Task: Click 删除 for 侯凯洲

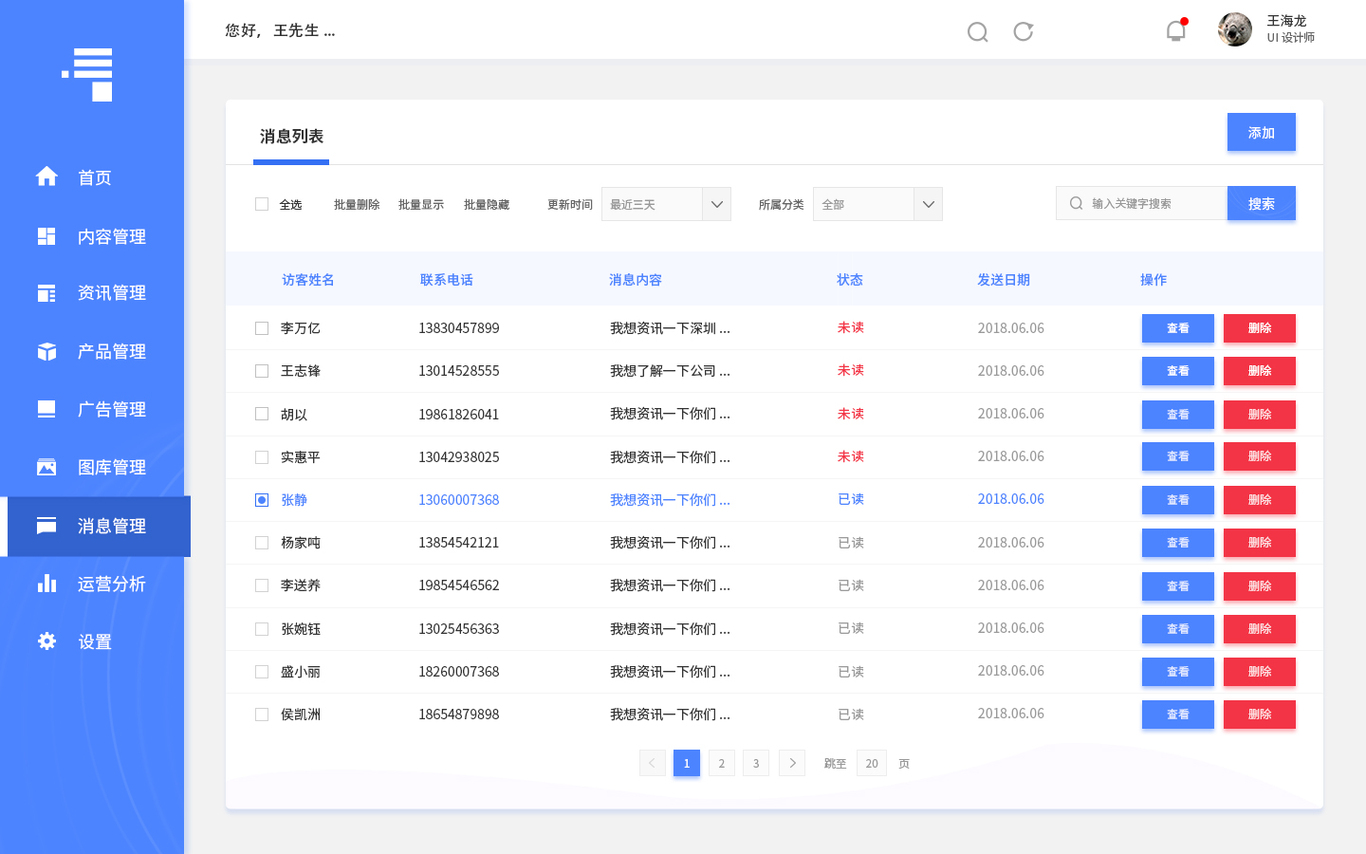Action: coord(1259,715)
